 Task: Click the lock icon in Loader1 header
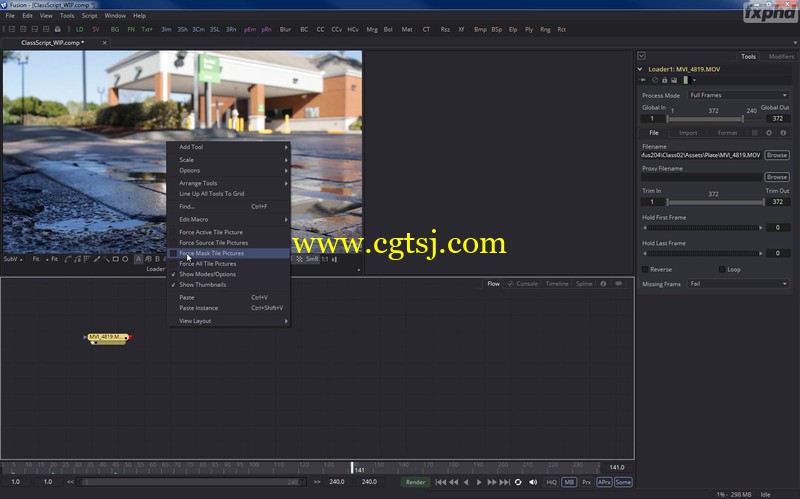664,80
